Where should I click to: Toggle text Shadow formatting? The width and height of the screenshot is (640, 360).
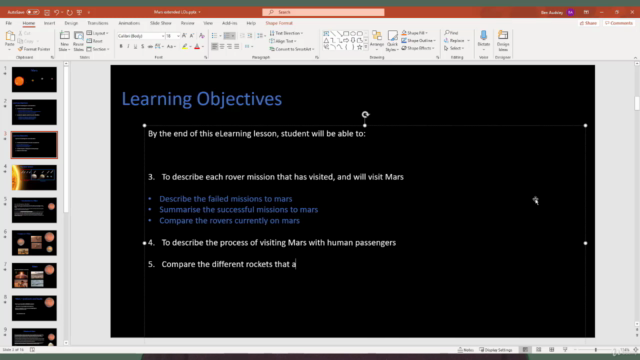(142, 47)
